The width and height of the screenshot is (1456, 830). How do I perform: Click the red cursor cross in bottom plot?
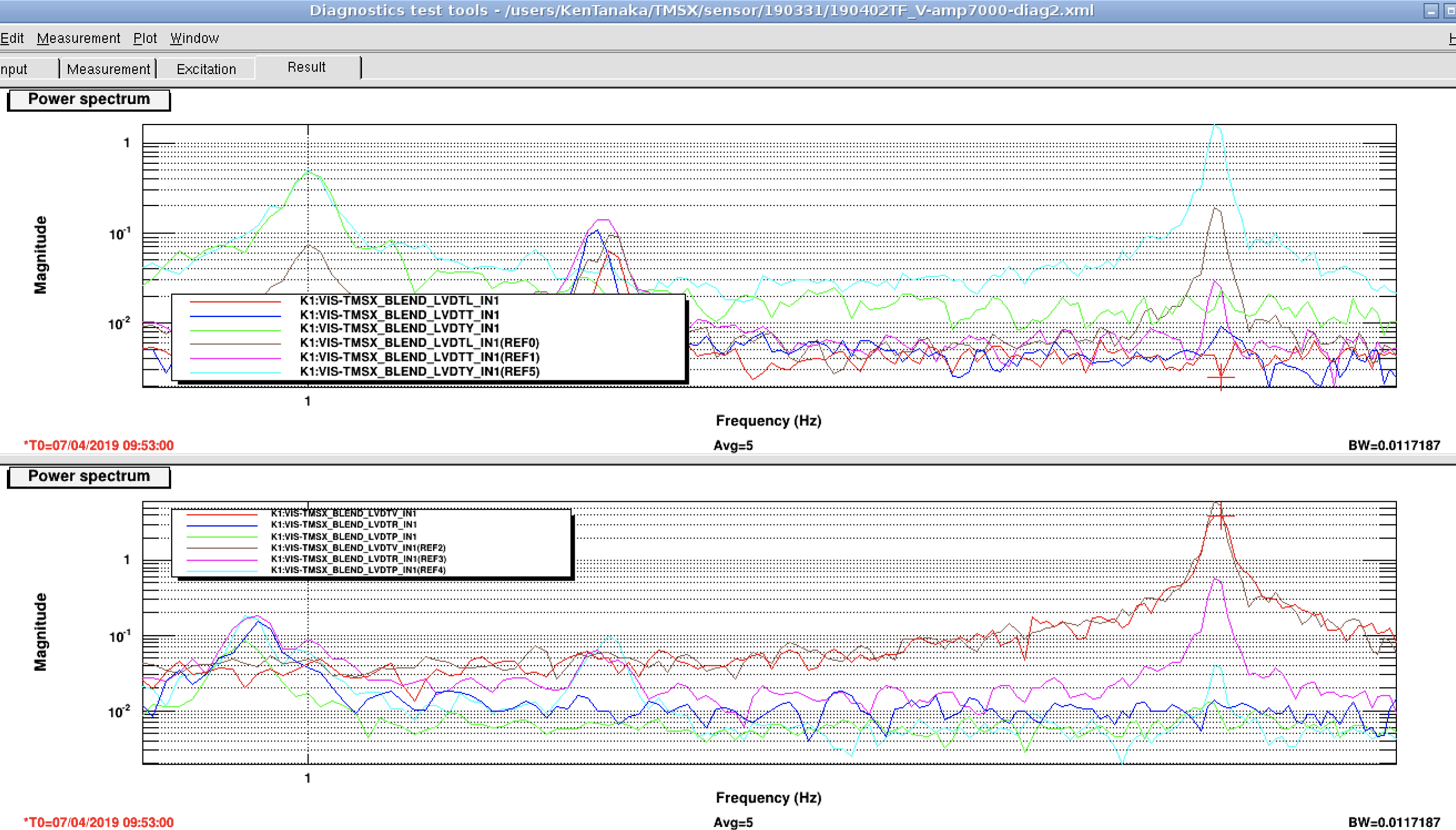pyautogui.click(x=1221, y=516)
